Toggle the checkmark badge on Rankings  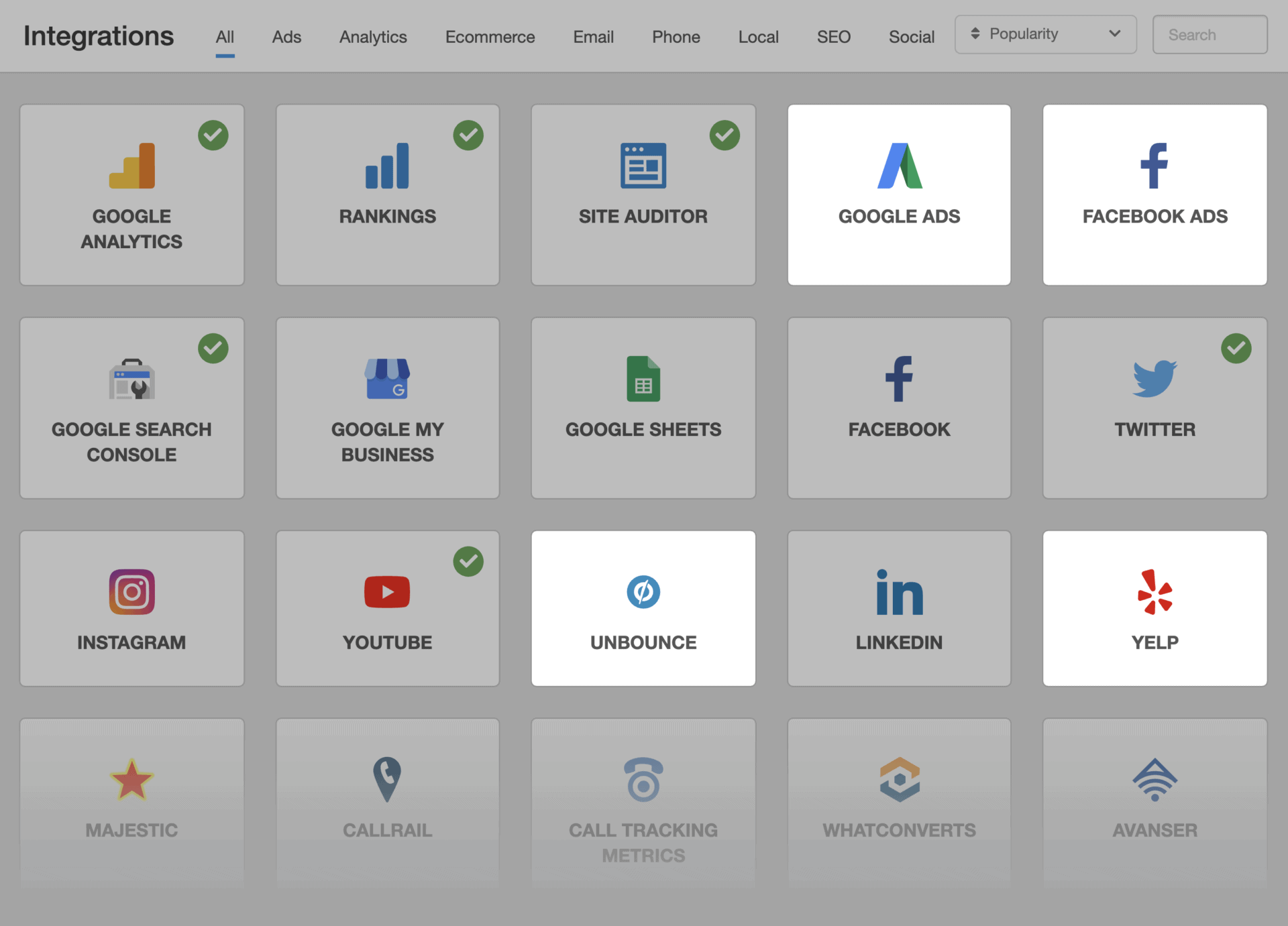pos(469,135)
